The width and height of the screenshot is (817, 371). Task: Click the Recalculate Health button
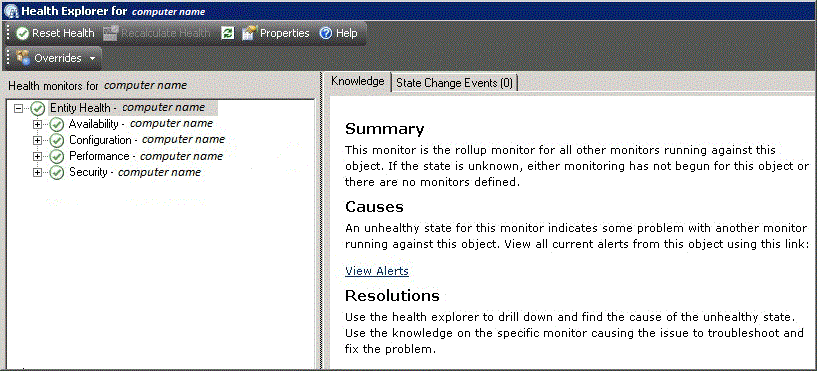click(x=156, y=33)
